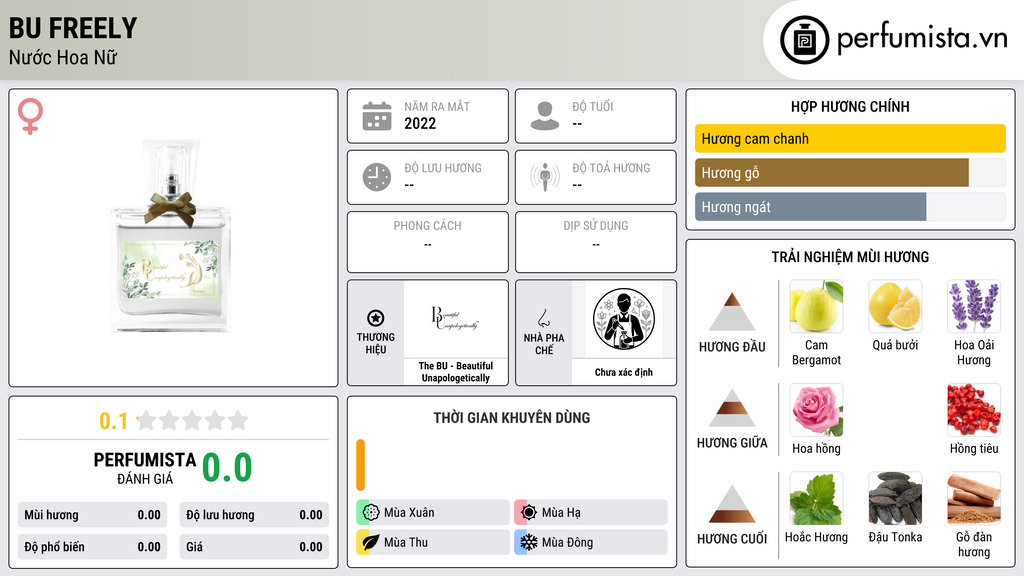Click the Thời gian khuyên dùng heading
The height and width of the screenshot is (576, 1024).
tap(512, 418)
